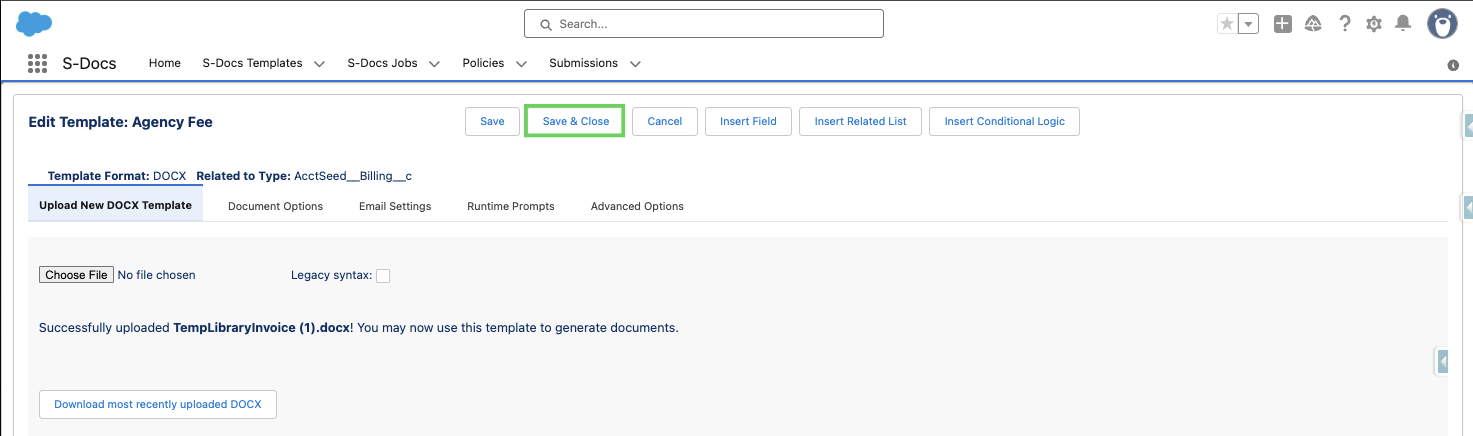The height and width of the screenshot is (436, 1473).
Task: Open the global actions plus icon
Action: [x=1283, y=24]
